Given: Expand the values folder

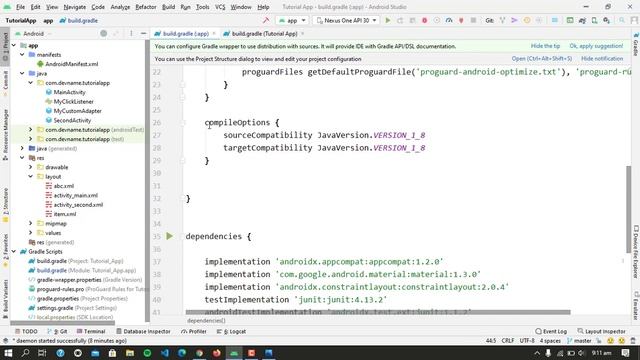Looking at the screenshot, I should point(31,233).
